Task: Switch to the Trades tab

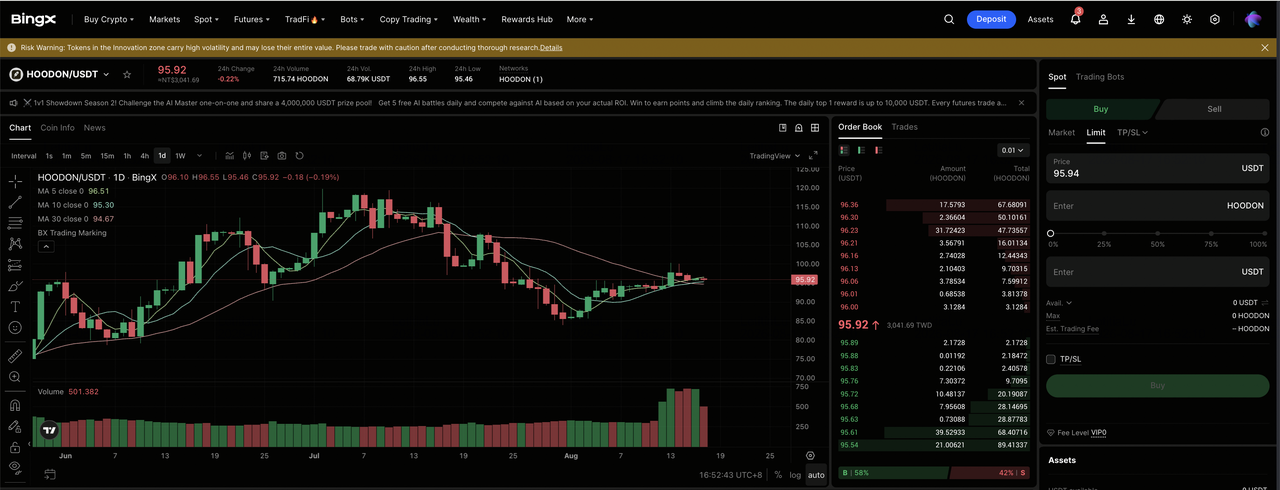Action: click(x=904, y=127)
